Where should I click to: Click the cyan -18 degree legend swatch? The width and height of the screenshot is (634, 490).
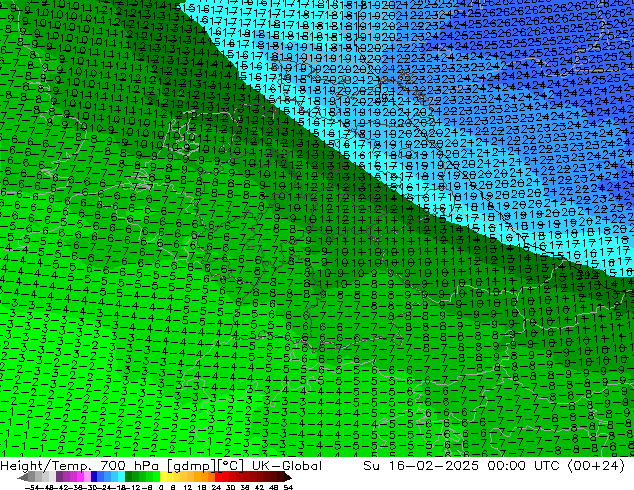121,476
